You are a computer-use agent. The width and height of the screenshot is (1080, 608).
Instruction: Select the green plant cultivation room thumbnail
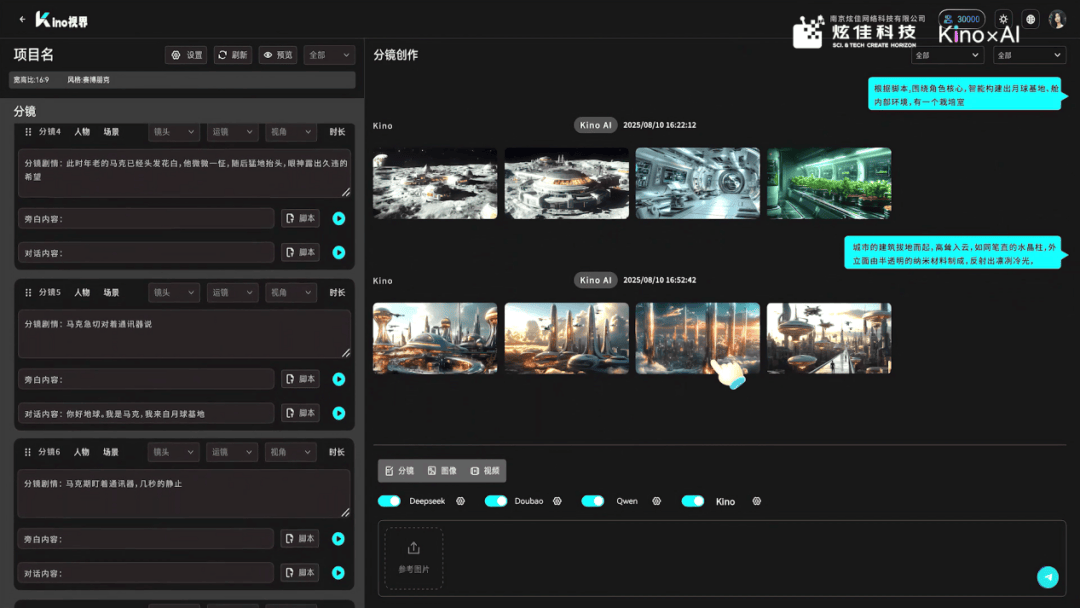[828, 183]
